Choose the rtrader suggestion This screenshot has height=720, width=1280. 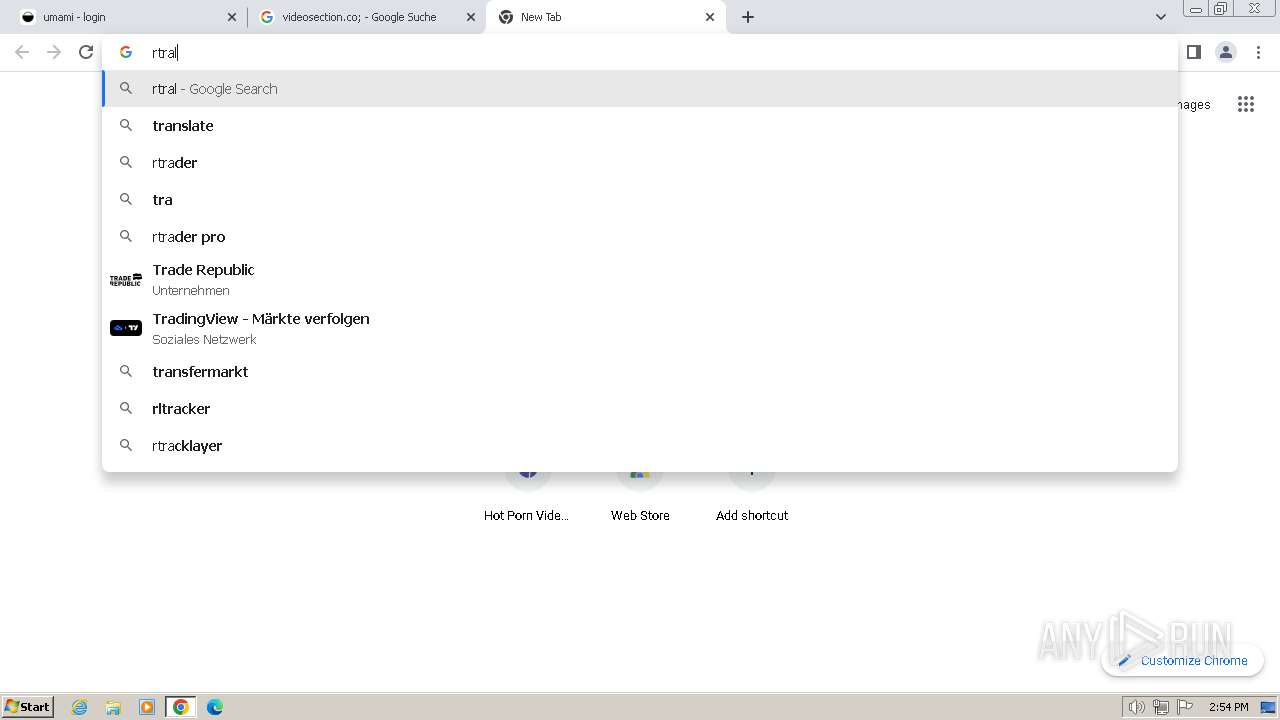pyautogui.click(x=640, y=163)
